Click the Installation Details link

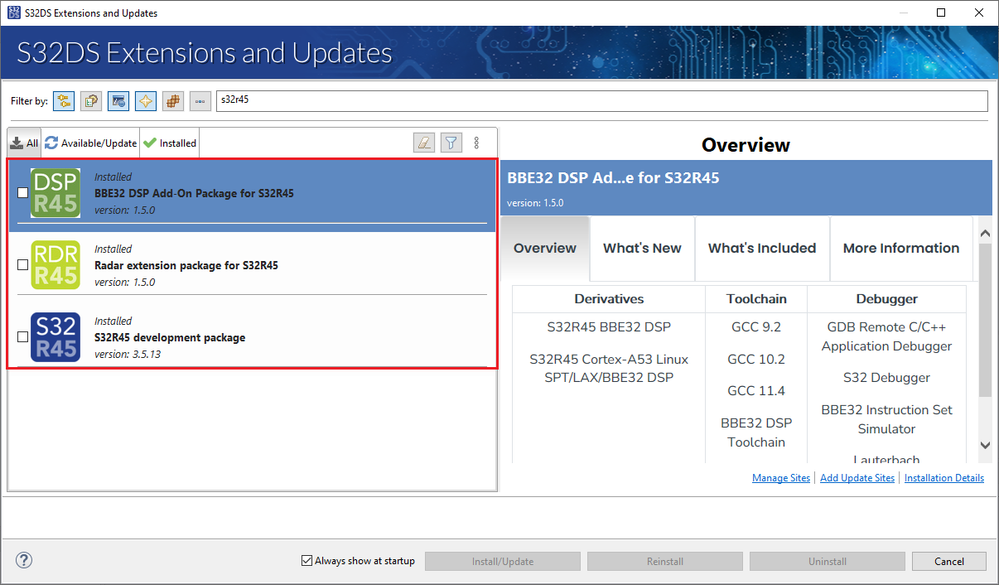click(944, 478)
